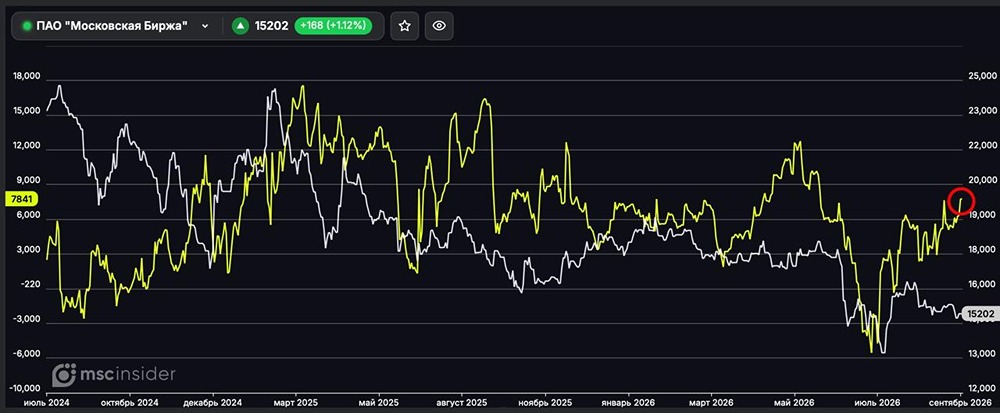This screenshot has width=1000, height=413.
Task: Click the green status dot beside Московская Биржа
Action: pos(27,26)
